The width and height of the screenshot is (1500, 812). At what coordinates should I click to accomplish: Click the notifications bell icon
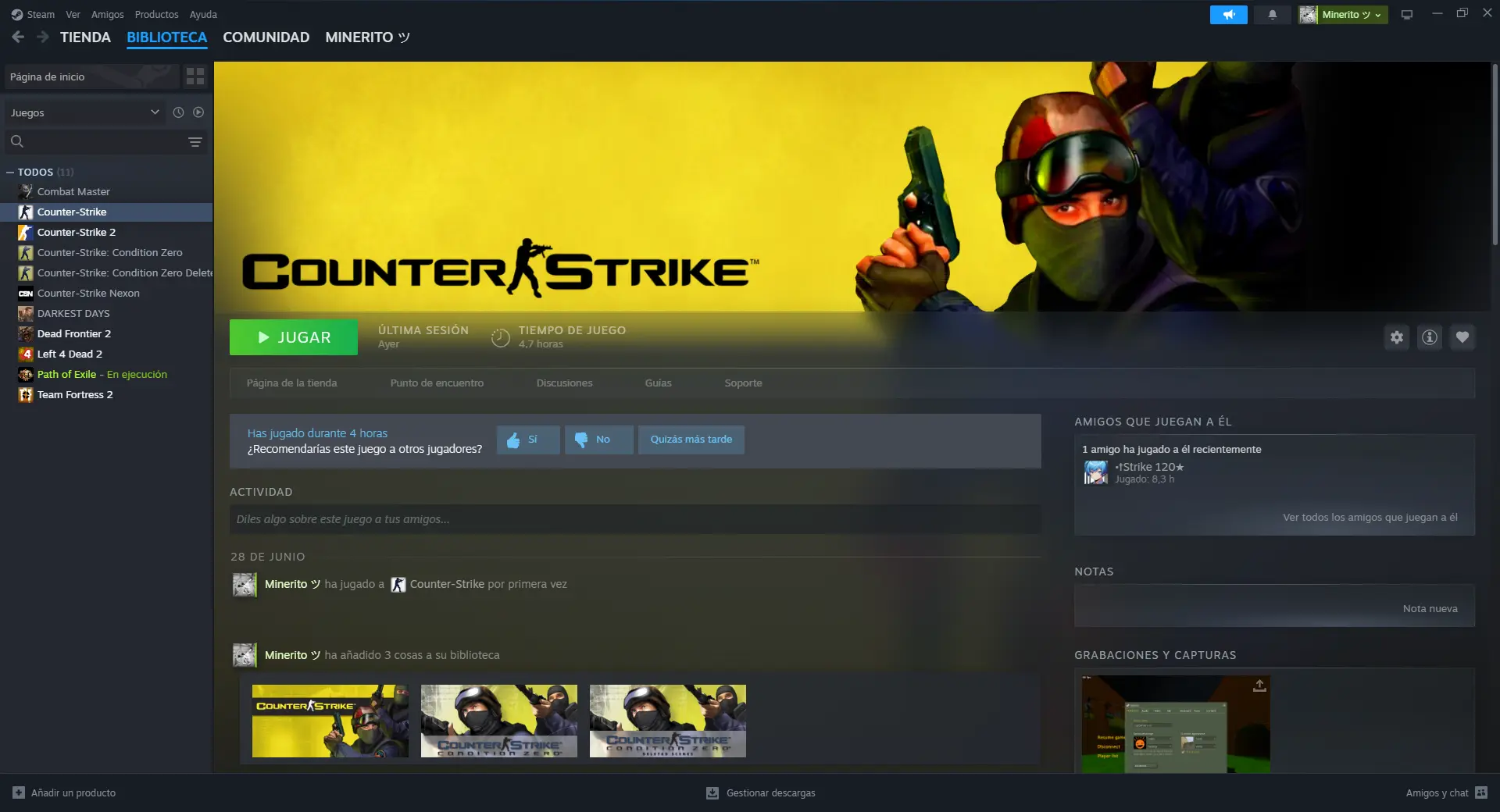coord(1272,15)
